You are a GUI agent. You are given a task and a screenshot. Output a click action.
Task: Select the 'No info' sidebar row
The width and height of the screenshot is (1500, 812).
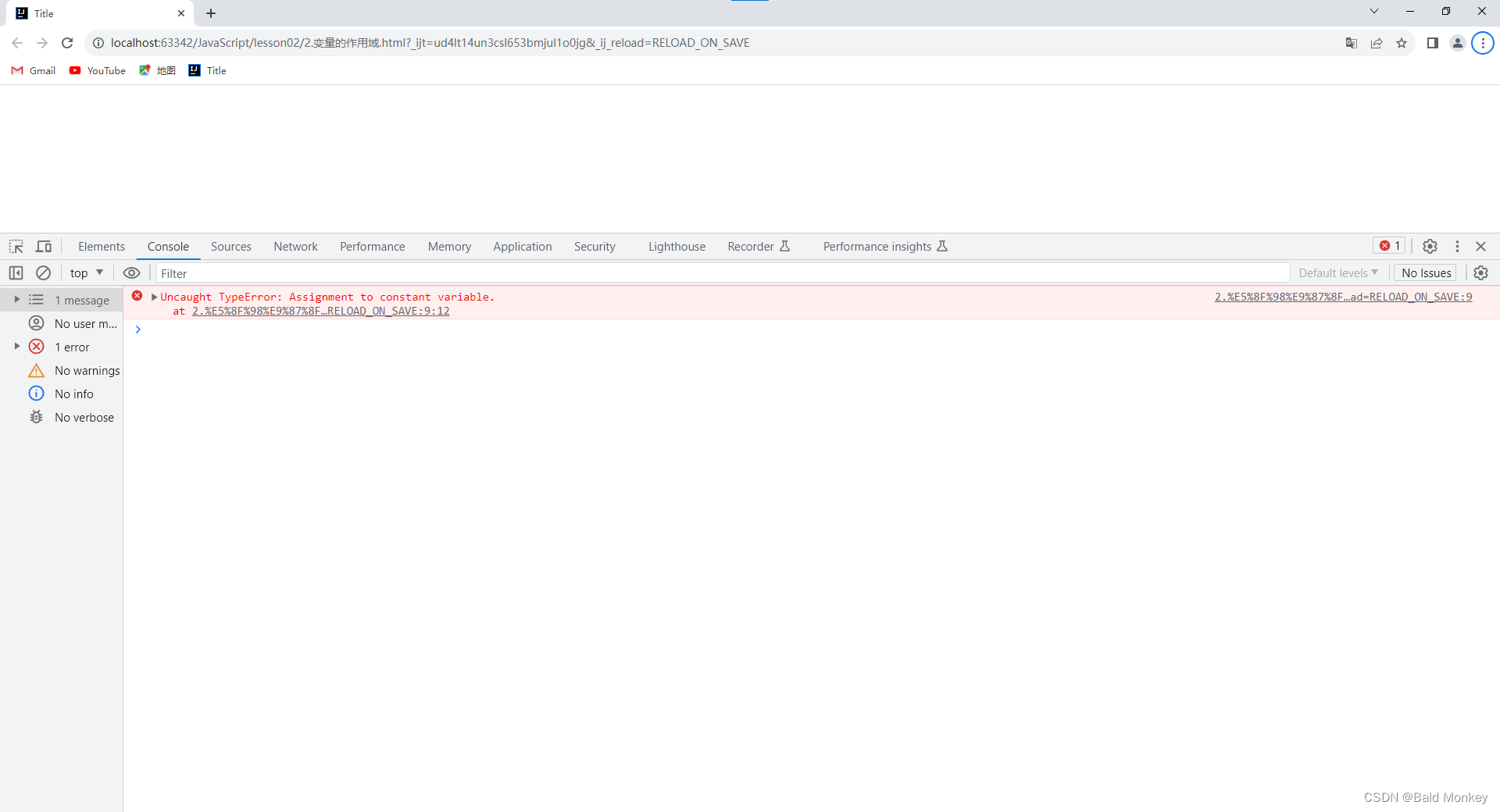pyautogui.click(x=62, y=394)
